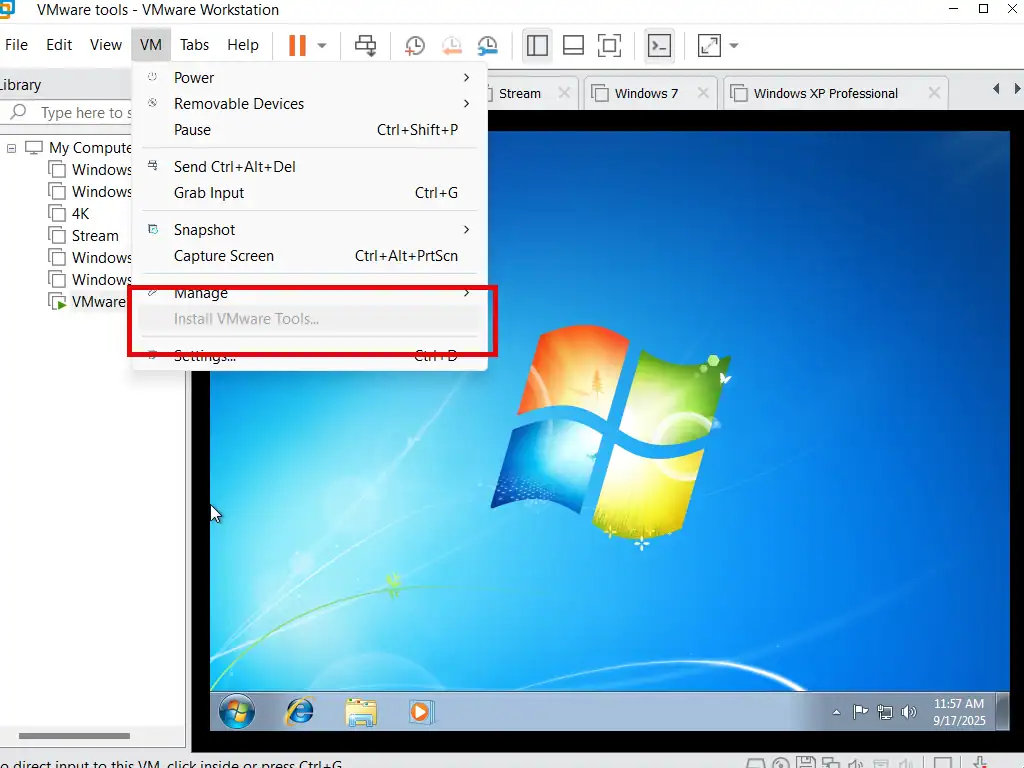1024x768 pixels.
Task: Toggle the thumbnail bar view icon
Action: tap(573, 46)
